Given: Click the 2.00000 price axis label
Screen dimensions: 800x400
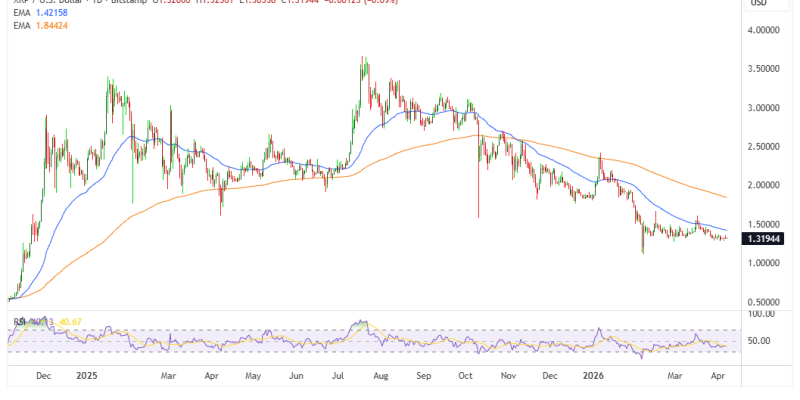Looking at the screenshot, I should click(763, 186).
